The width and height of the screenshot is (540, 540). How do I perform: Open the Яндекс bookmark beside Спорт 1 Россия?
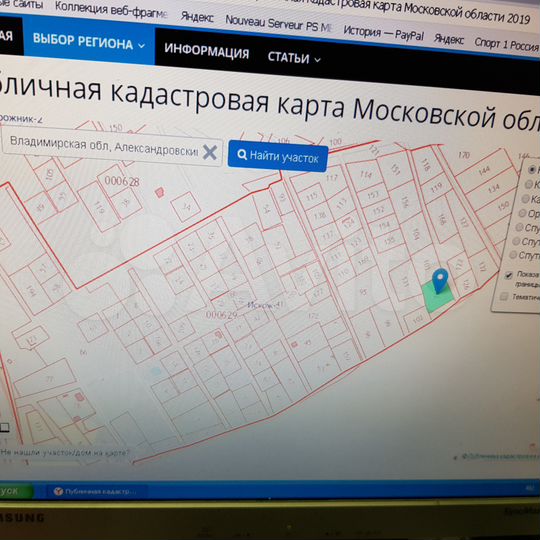coord(449,39)
